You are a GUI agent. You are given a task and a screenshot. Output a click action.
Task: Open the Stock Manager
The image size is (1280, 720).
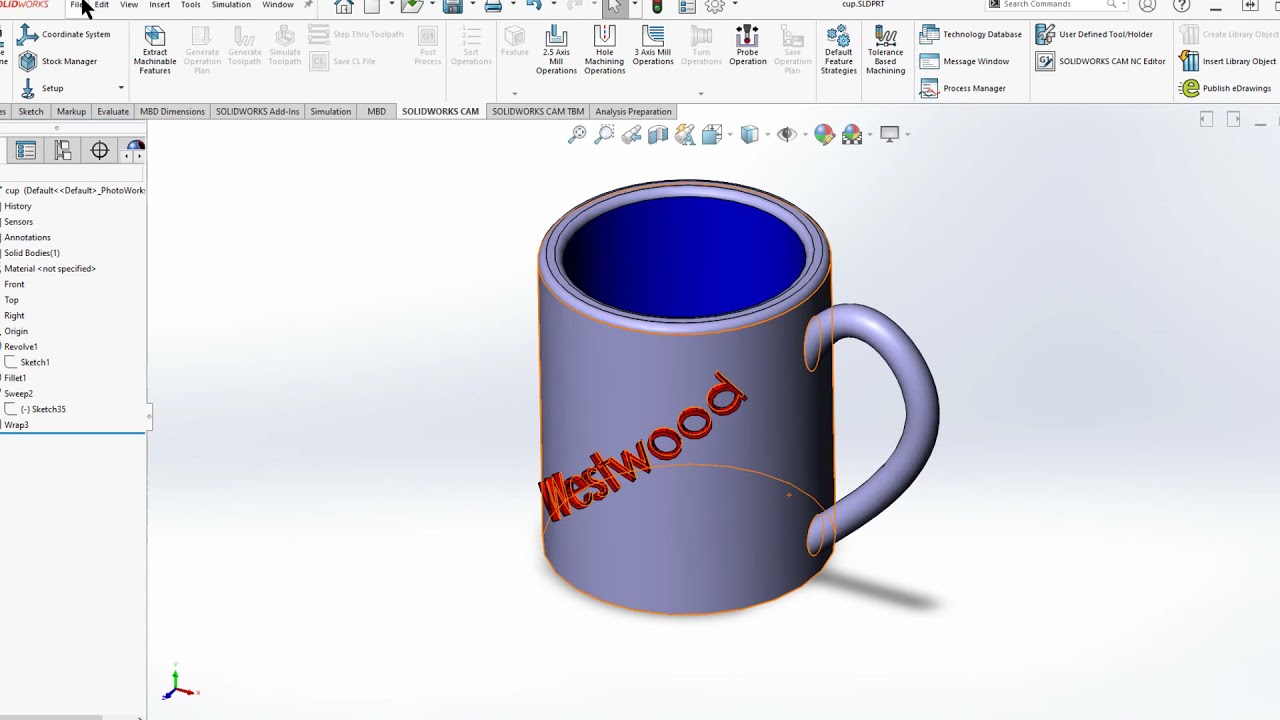click(58, 61)
